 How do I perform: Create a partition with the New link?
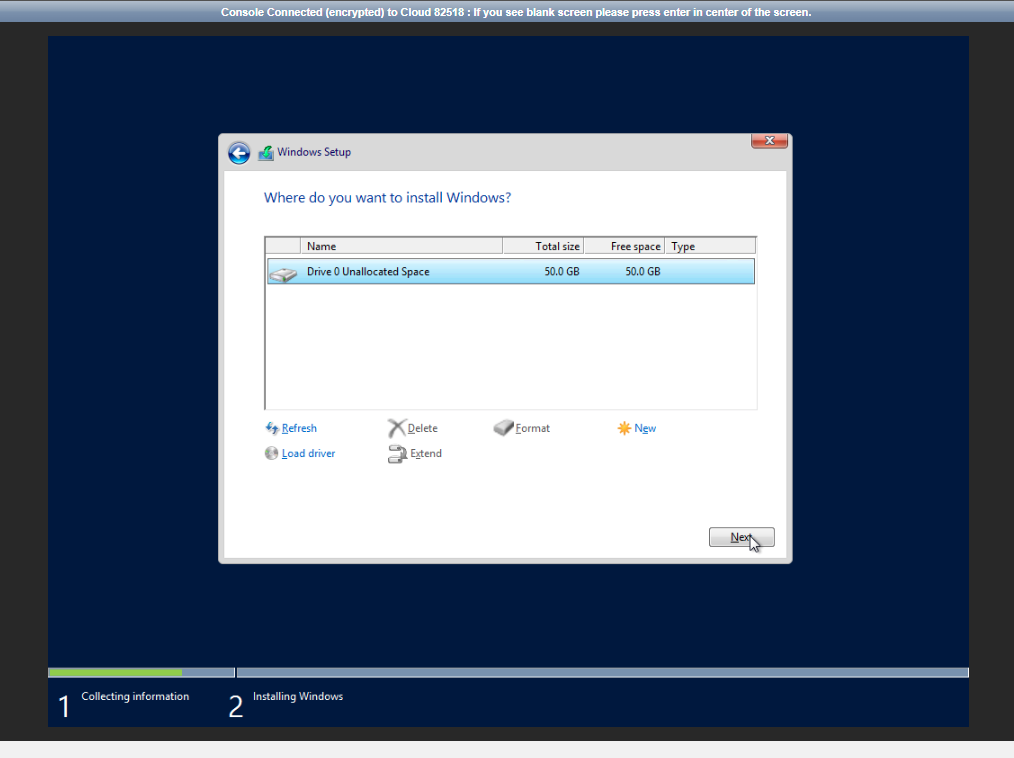[x=645, y=428]
